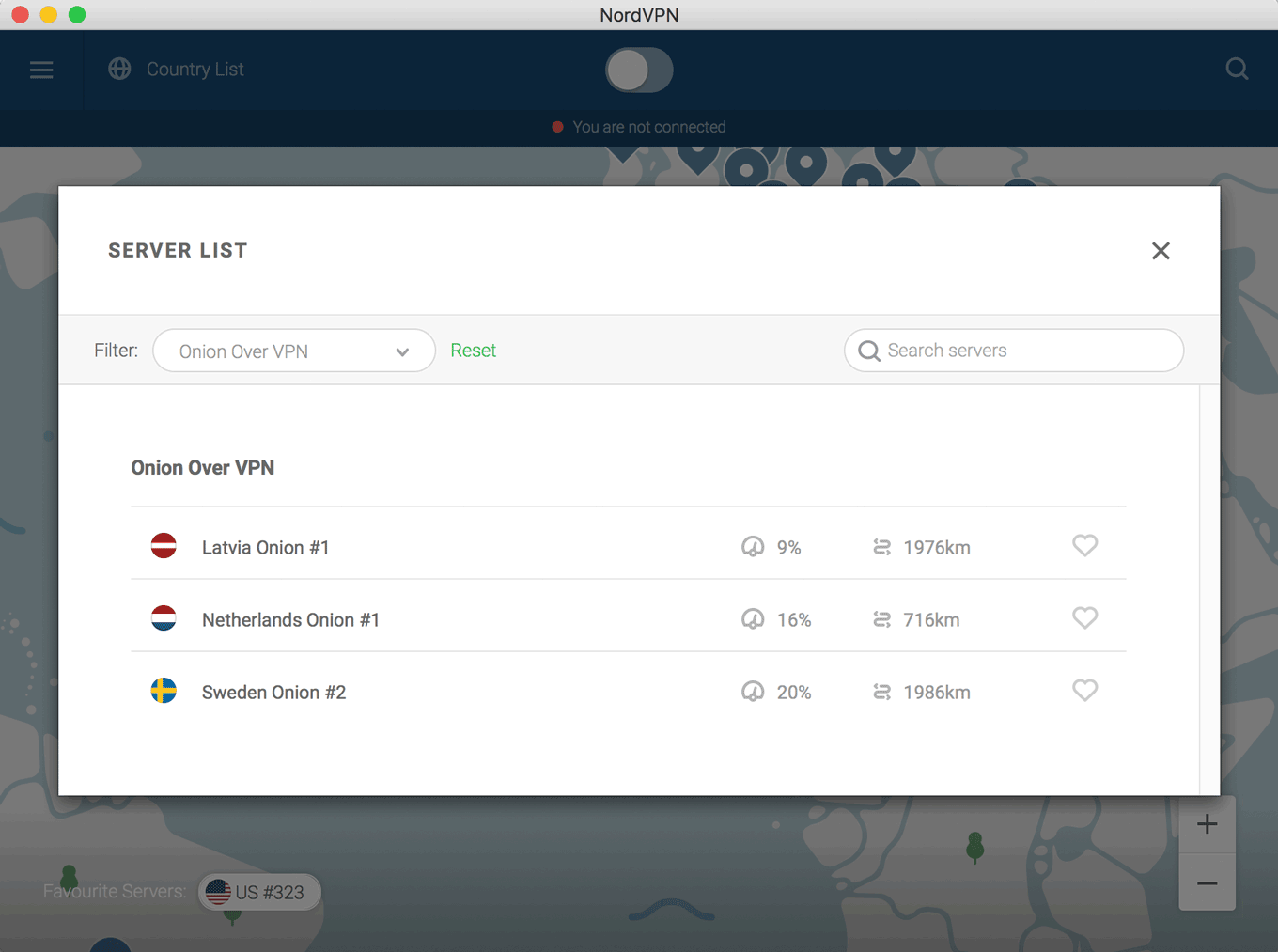This screenshot has width=1278, height=952.
Task: Click the Netherlands flag icon
Action: (x=164, y=617)
